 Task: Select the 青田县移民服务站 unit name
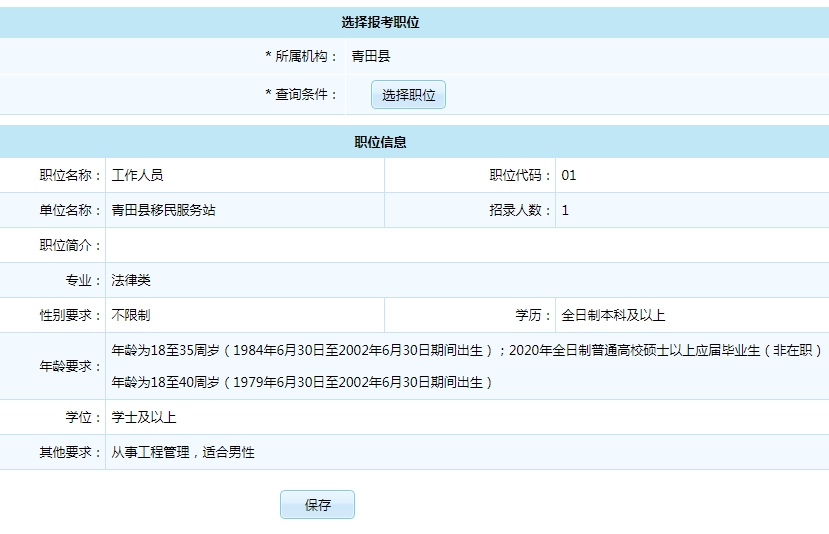click(164, 210)
